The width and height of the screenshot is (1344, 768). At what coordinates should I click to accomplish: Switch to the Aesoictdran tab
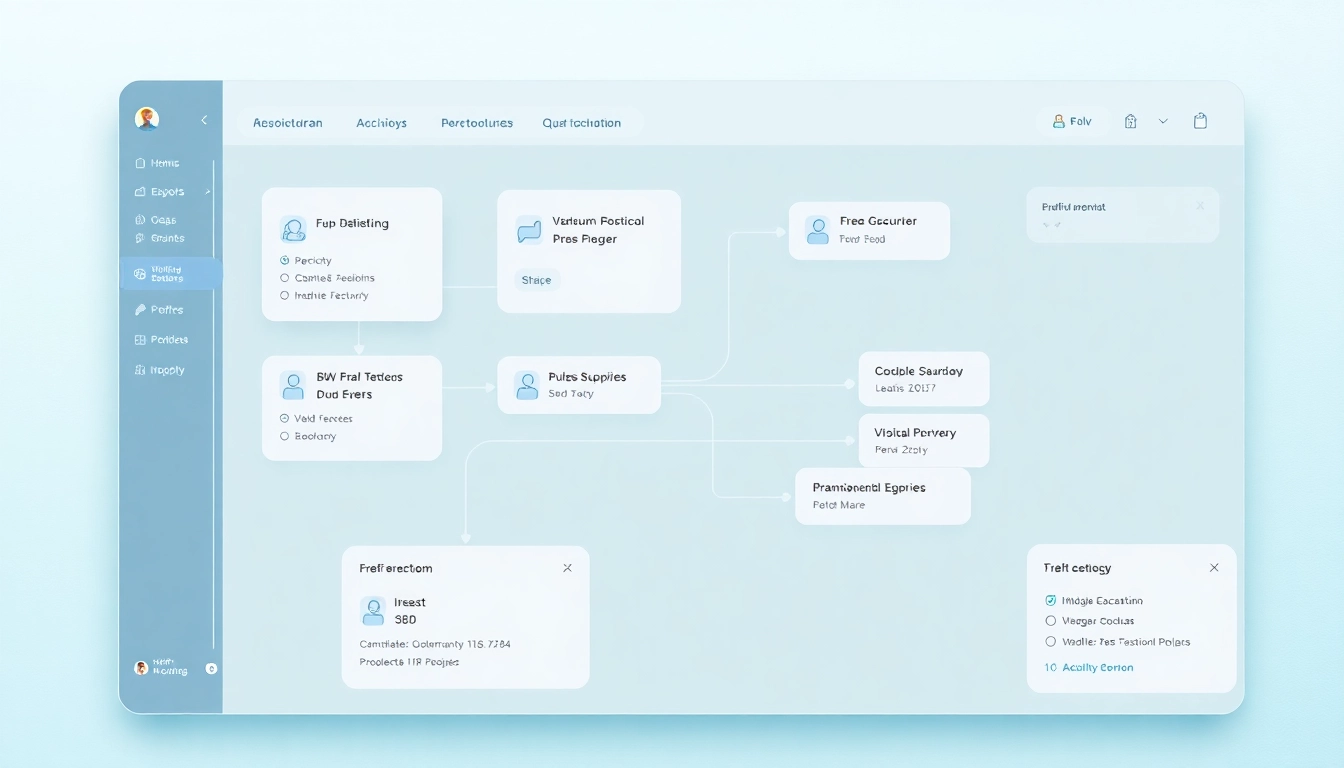(288, 123)
